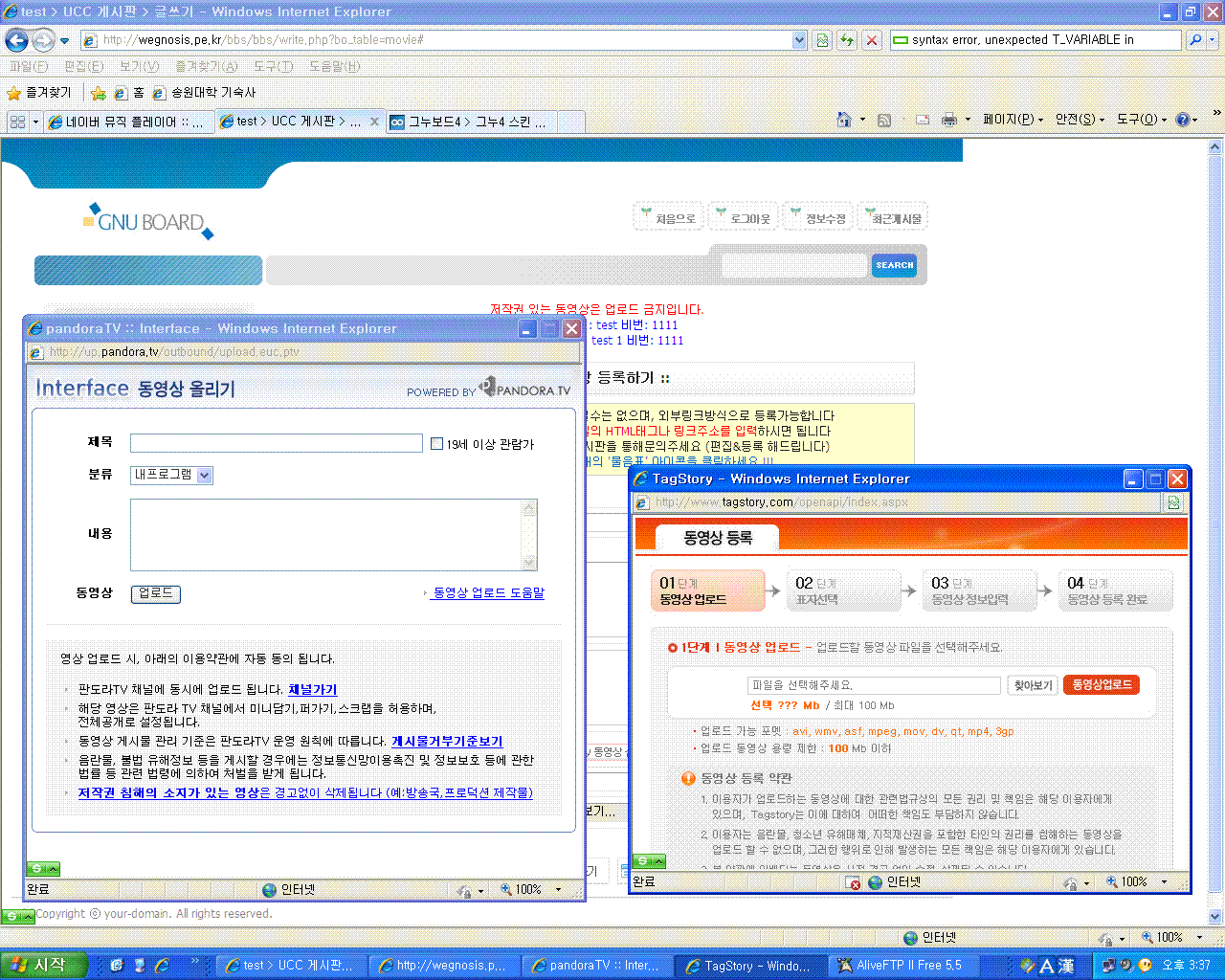The width and height of the screenshot is (1225, 980).
Task: Click the 정보수정 button on GNU Board
Action: click(x=818, y=217)
